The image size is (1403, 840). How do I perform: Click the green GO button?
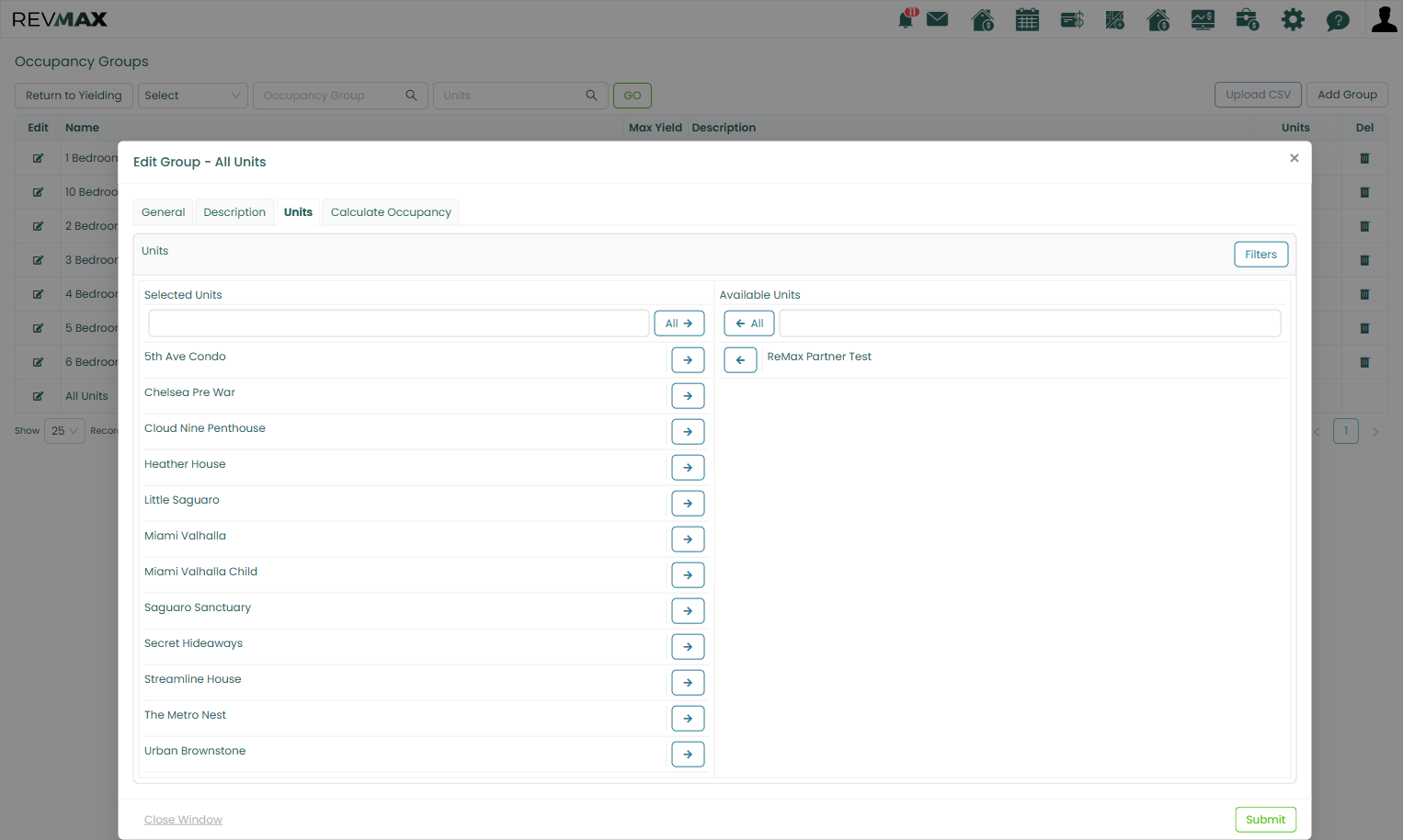633,96
